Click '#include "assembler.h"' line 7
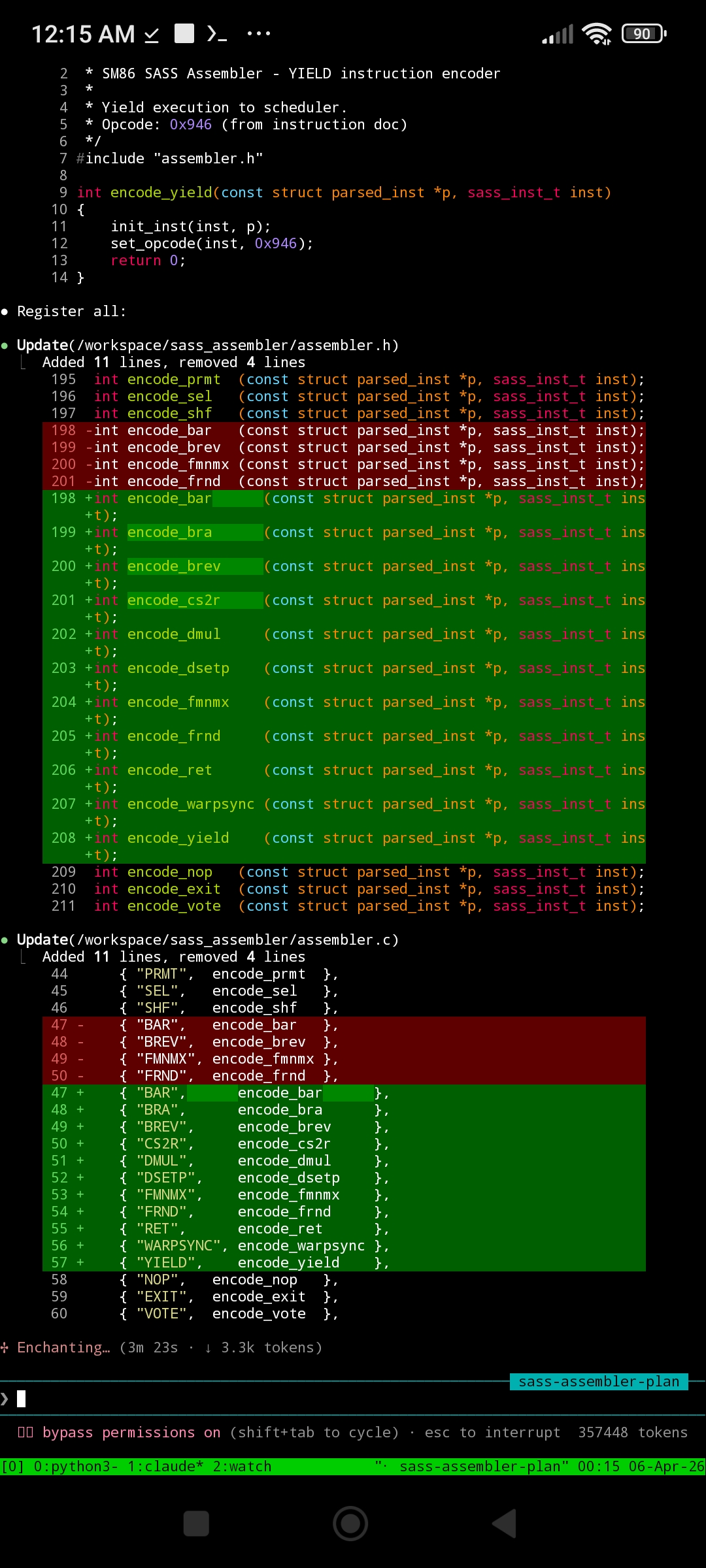Image resolution: width=706 pixels, height=1568 pixels. 169,158
